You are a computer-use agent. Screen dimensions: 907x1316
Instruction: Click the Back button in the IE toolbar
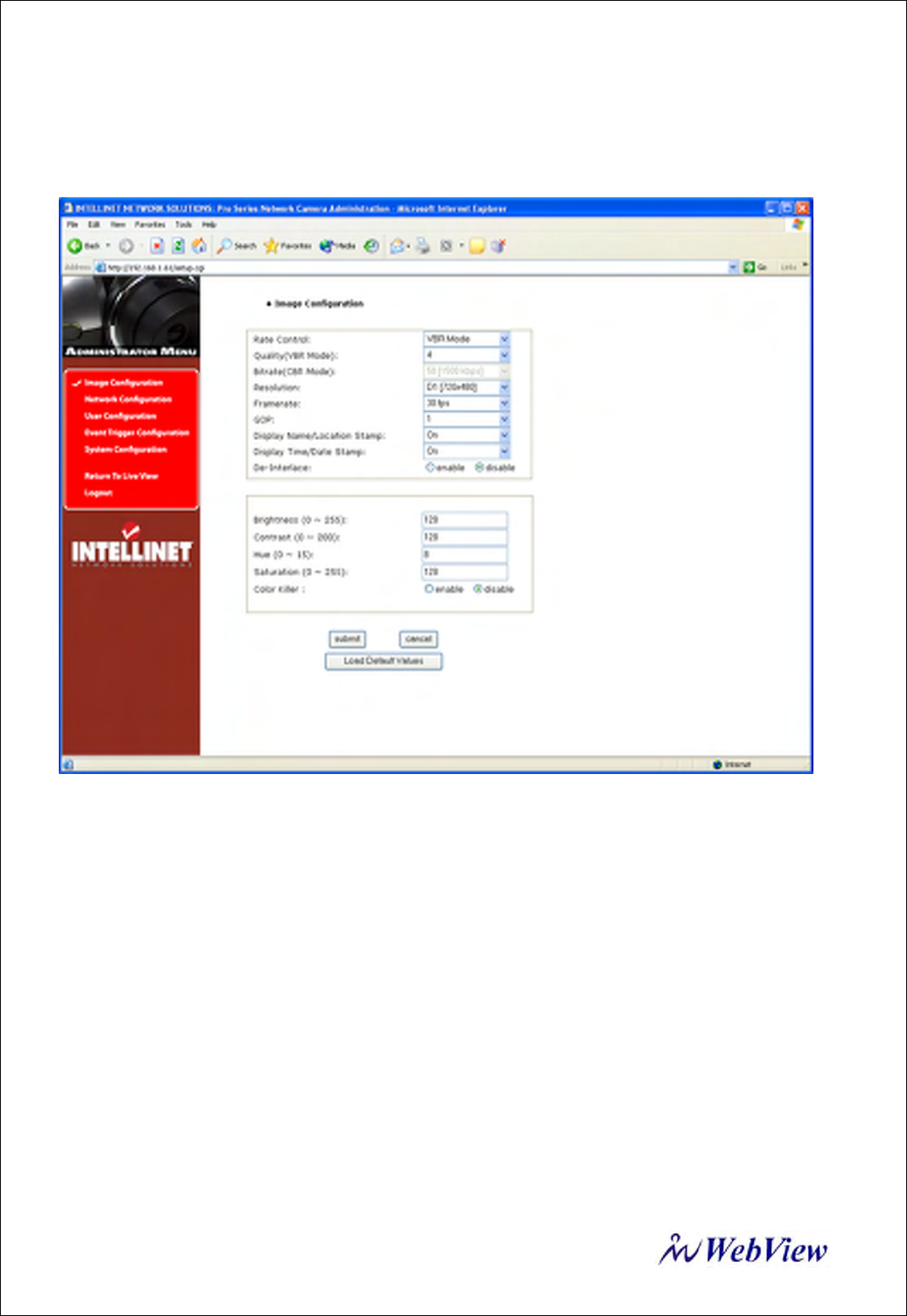tap(83, 246)
